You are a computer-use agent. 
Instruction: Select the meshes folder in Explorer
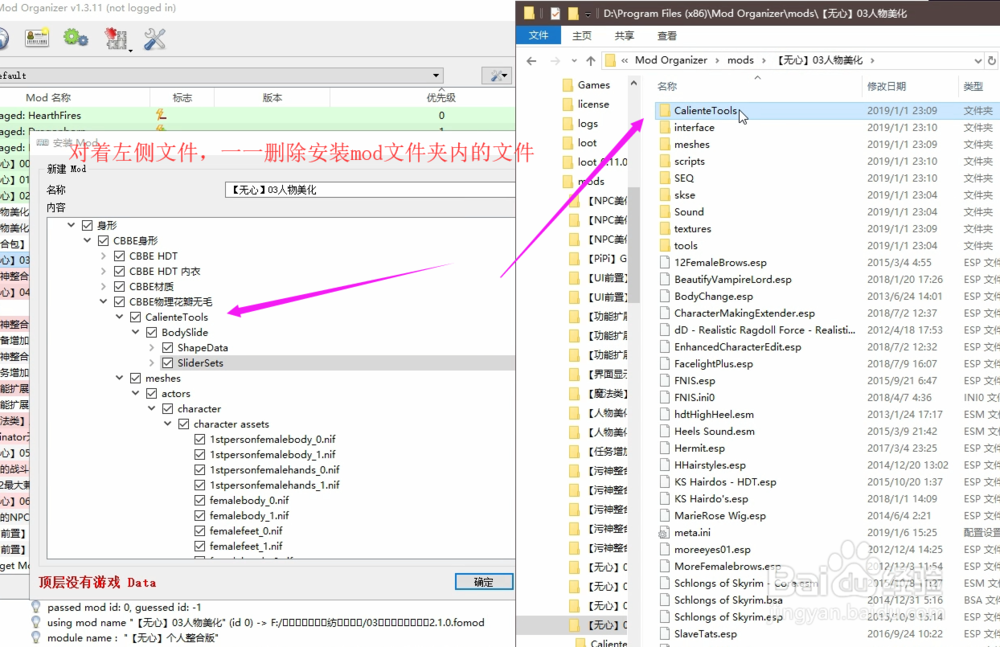coord(691,144)
